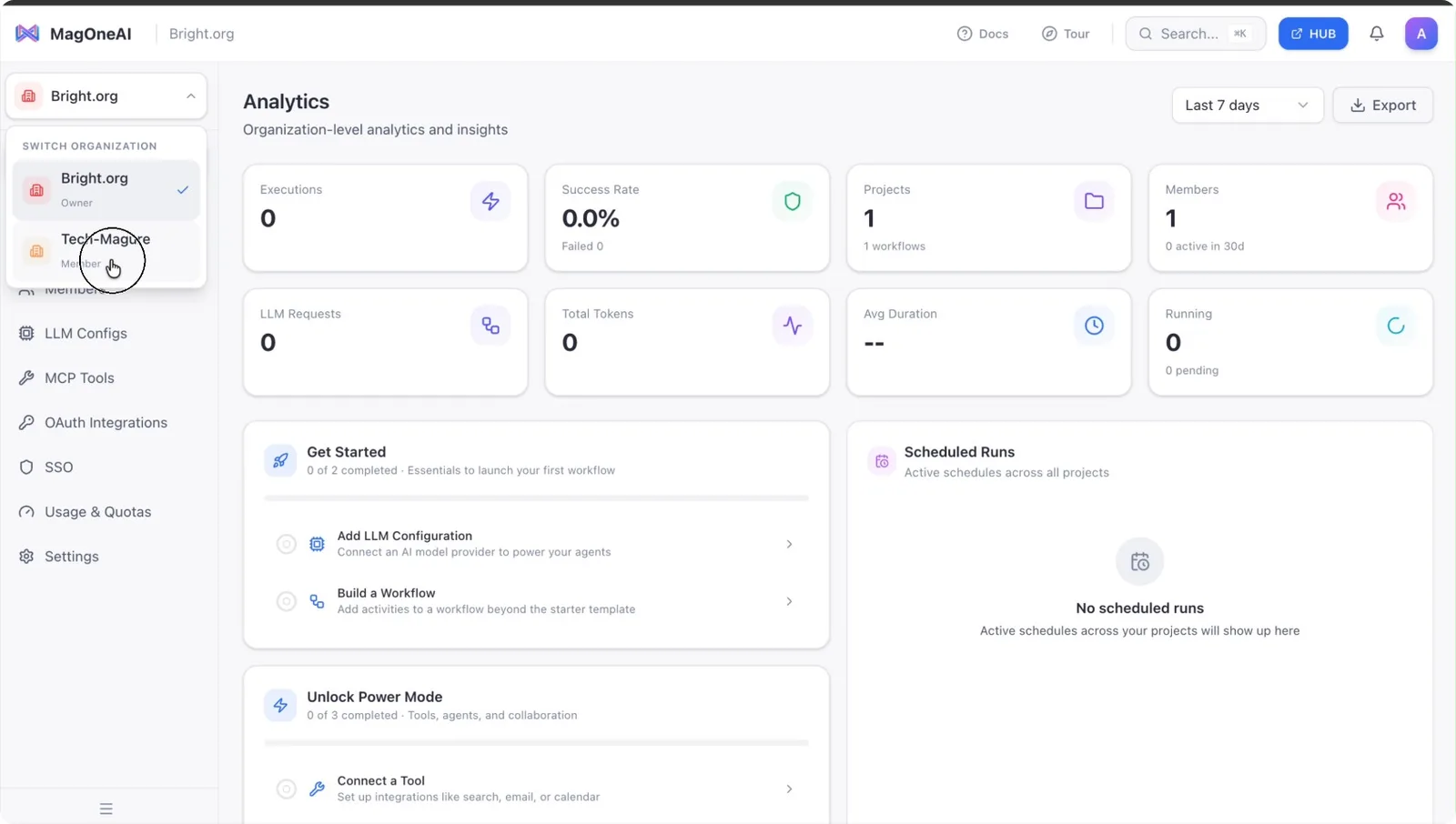Click the Executions lightning bolt icon
The height and width of the screenshot is (824, 1456).
tap(490, 201)
